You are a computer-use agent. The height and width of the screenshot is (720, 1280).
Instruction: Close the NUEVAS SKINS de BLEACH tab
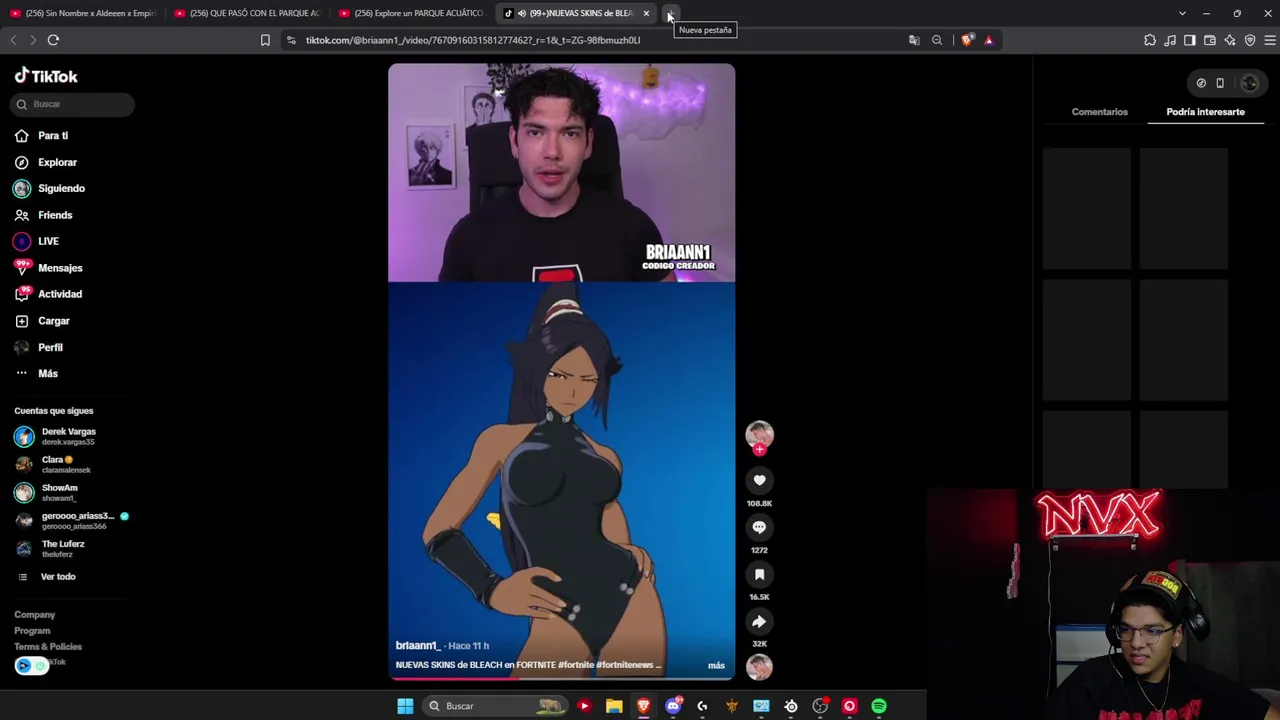646,13
